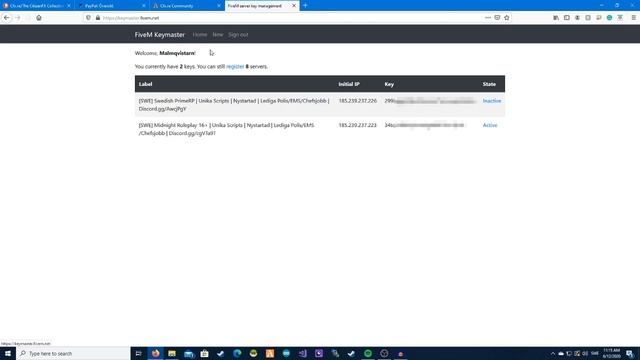The width and height of the screenshot is (640, 360).
Task: Click the Swedish PrimeRP server label
Action: [234, 105]
